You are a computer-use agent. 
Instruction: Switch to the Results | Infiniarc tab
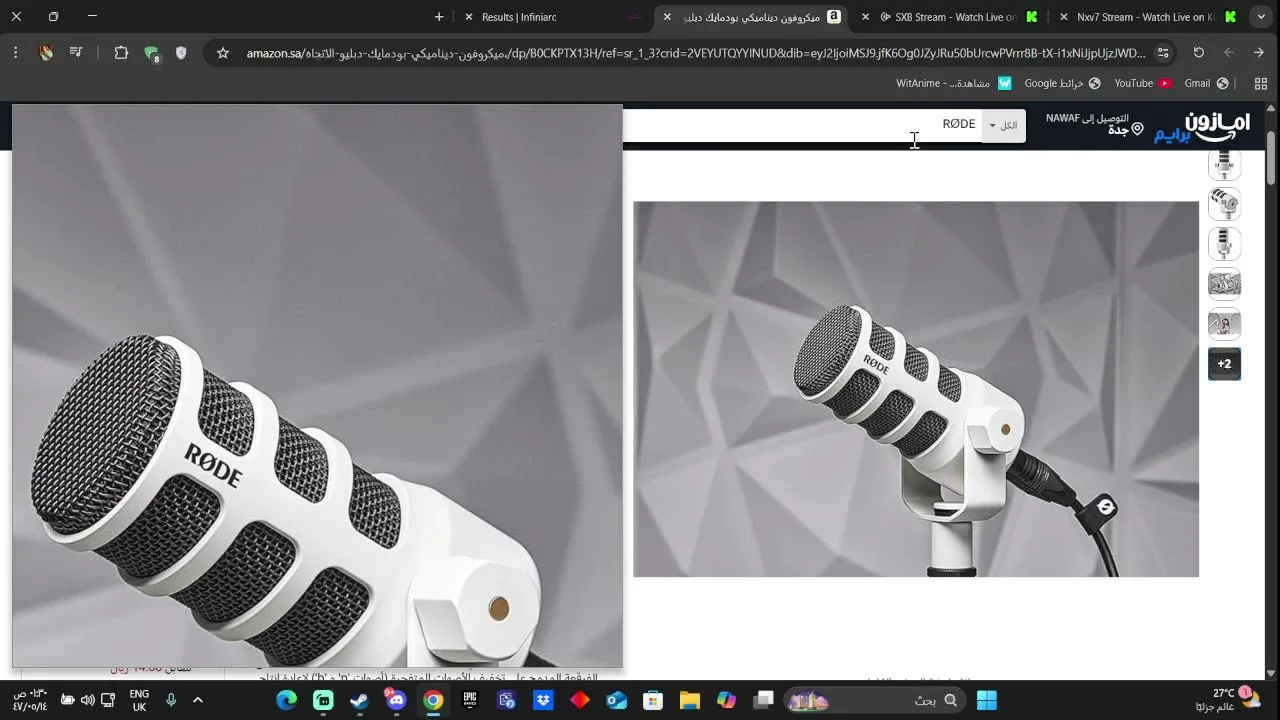(x=553, y=17)
